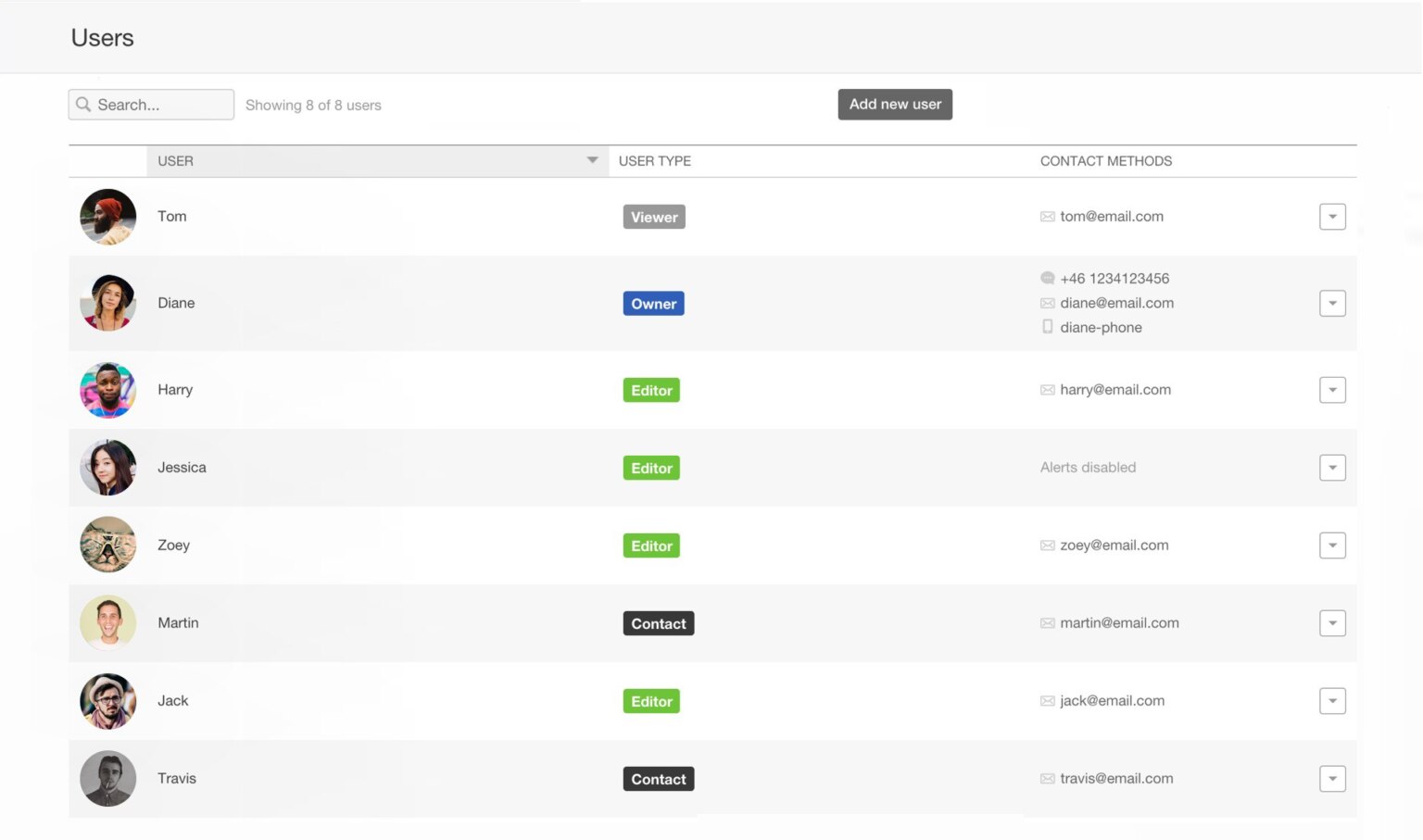Open the actions dropdown on Diane's row
This screenshot has width=1423, height=840.
click(1332, 303)
